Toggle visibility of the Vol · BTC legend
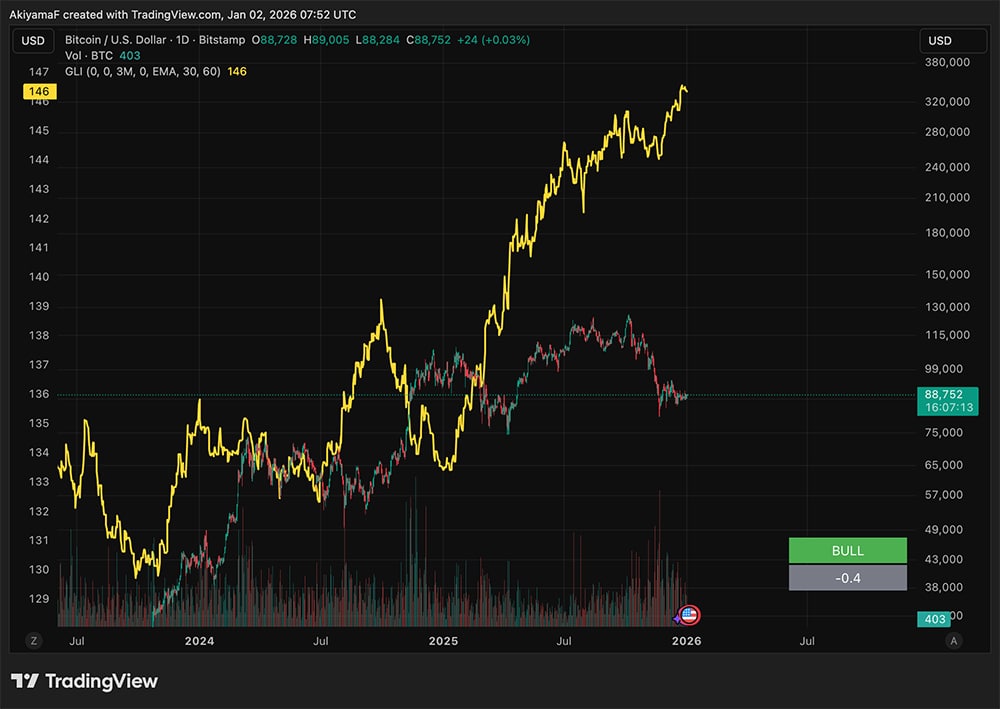 [x=90, y=56]
